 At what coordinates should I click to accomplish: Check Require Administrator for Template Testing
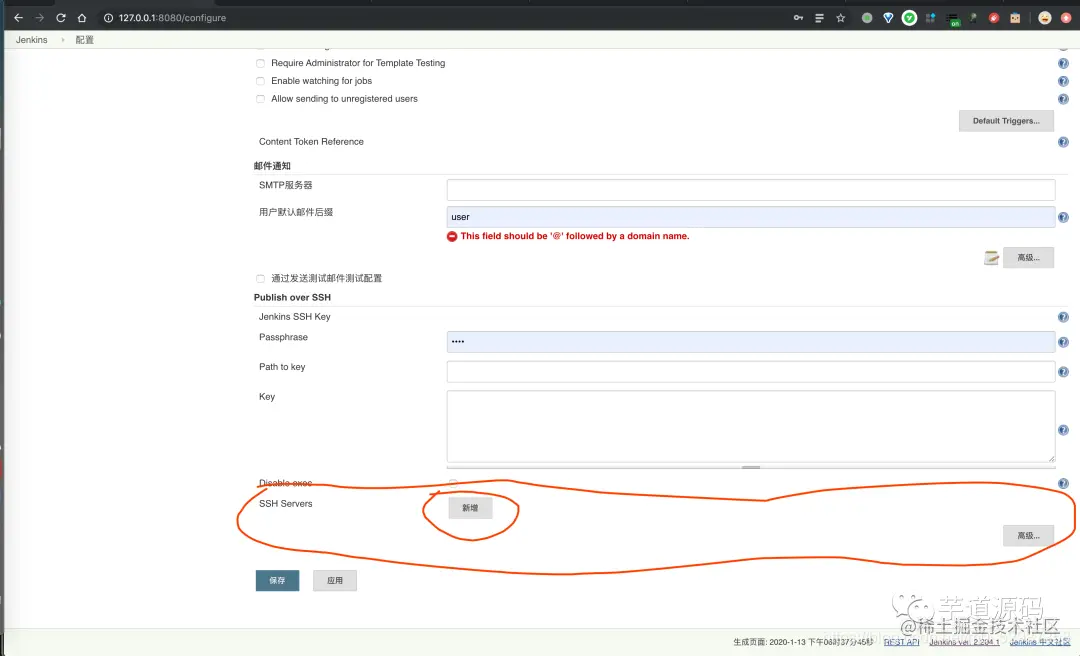point(260,63)
